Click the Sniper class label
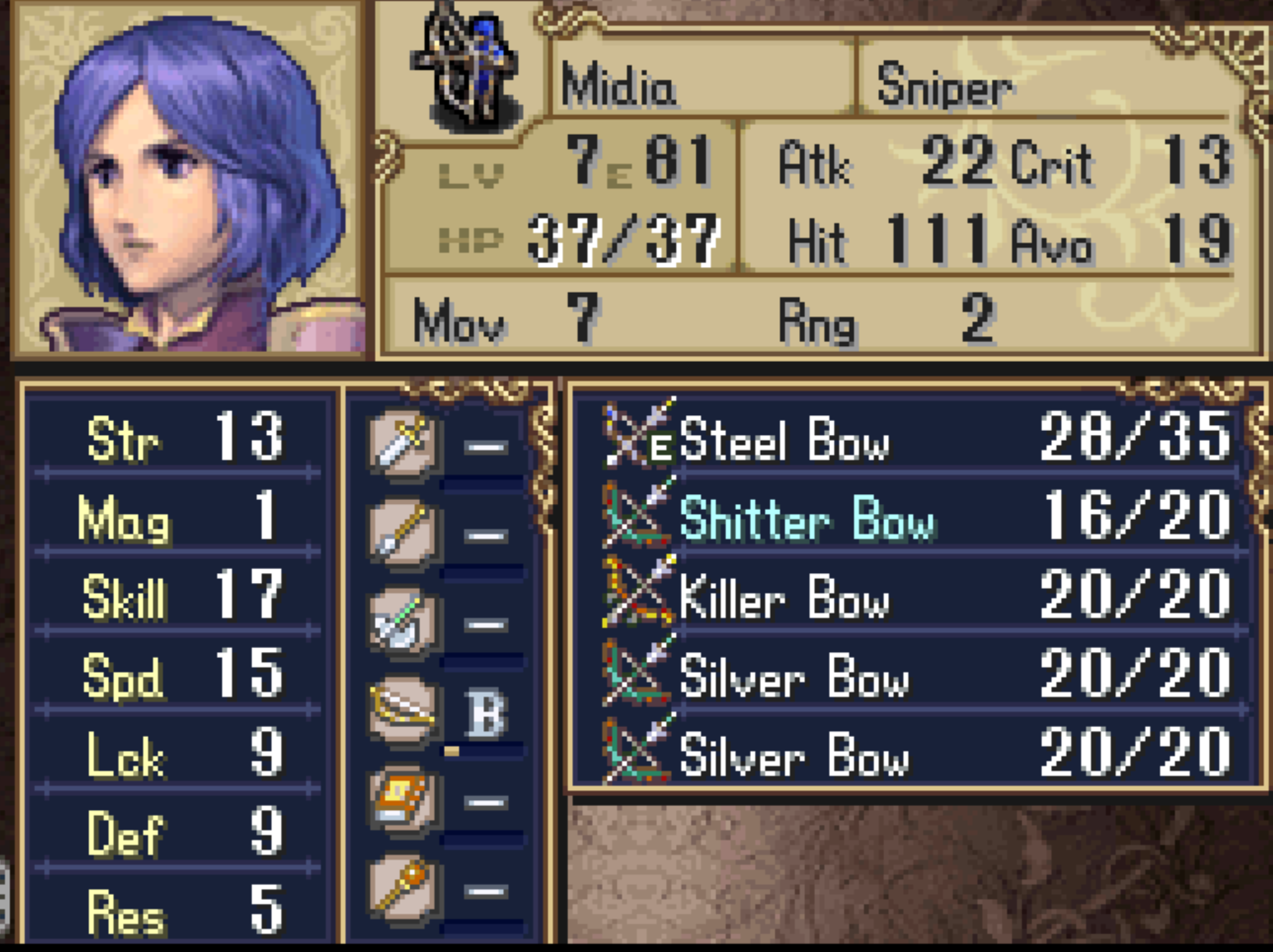Viewport: 1273px width, 952px height. point(945,86)
